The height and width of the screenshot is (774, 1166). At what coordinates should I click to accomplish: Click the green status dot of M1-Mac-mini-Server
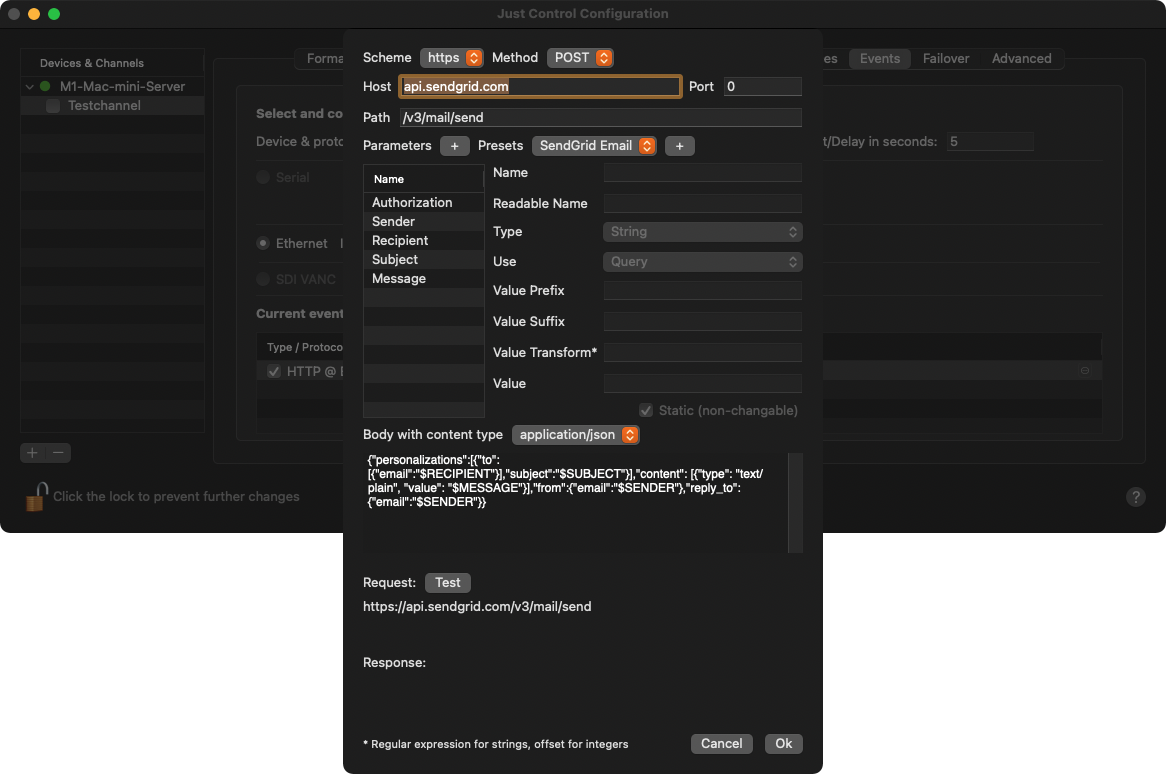45,86
